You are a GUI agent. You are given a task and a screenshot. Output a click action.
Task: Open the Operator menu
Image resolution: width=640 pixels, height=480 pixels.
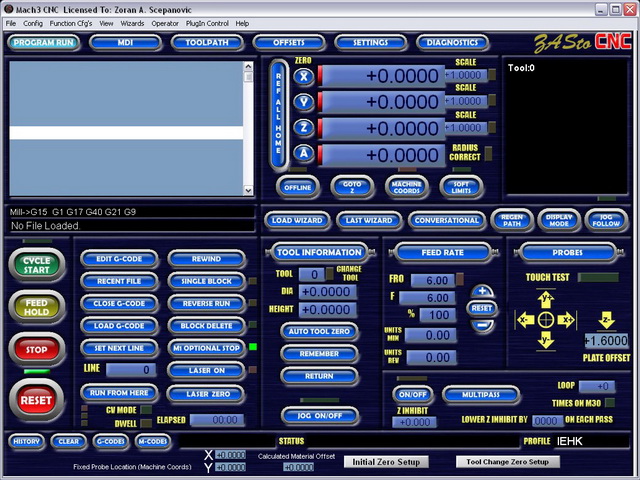[165, 24]
